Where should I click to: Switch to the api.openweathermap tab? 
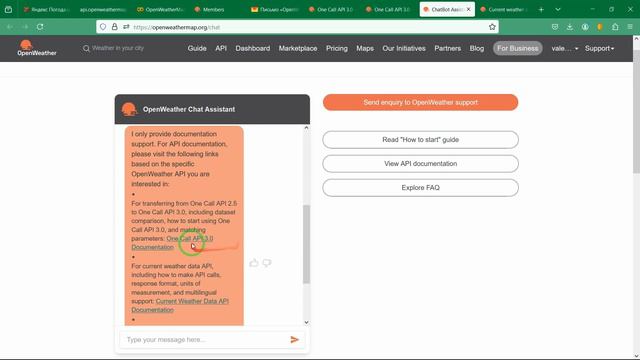pos(103,9)
